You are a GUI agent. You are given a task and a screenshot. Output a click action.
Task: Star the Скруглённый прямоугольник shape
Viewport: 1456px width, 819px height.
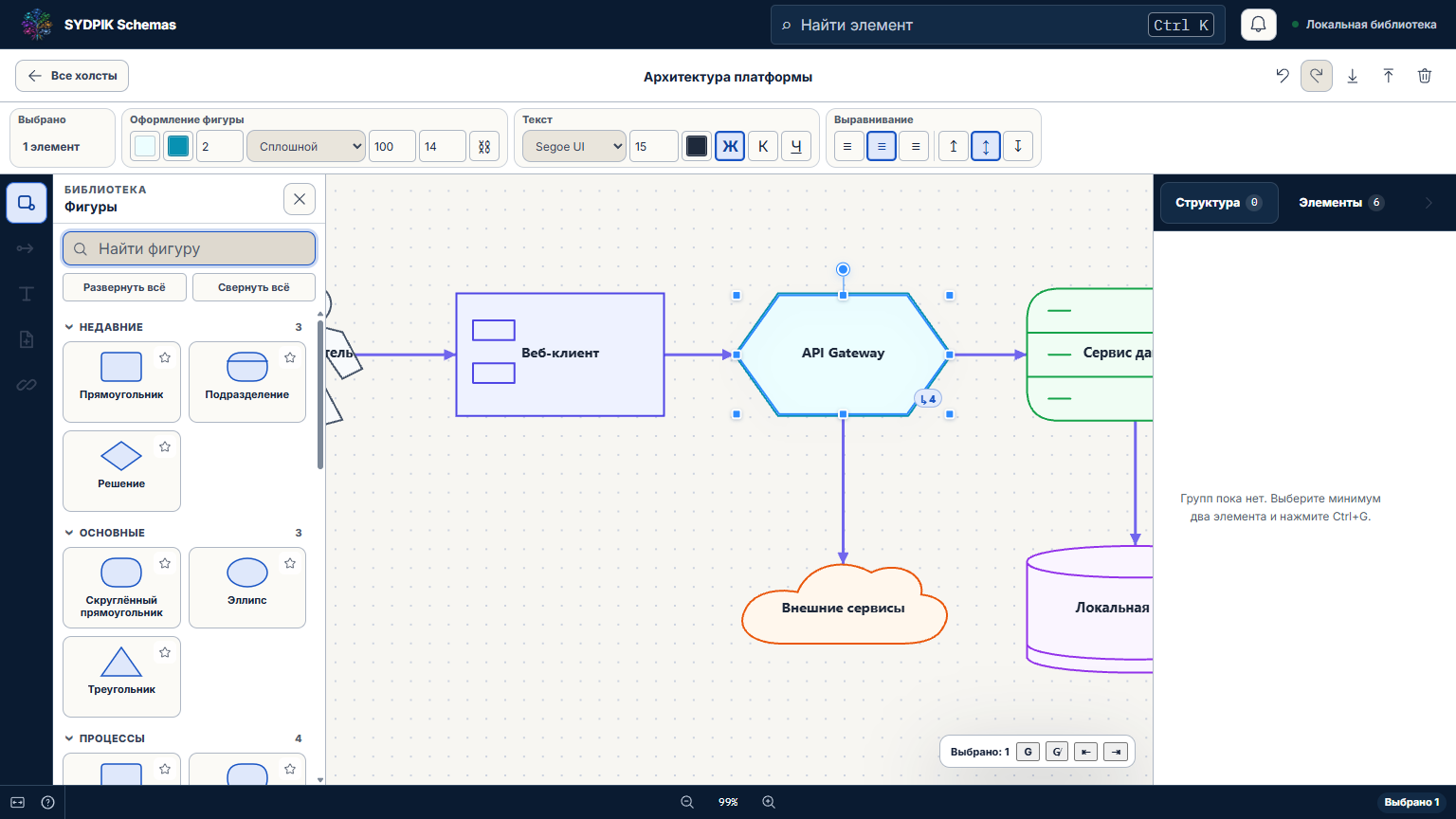165,563
